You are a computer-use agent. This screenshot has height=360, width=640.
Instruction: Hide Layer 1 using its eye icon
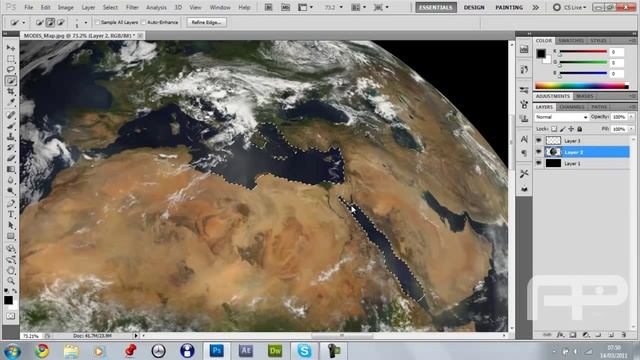click(539, 163)
